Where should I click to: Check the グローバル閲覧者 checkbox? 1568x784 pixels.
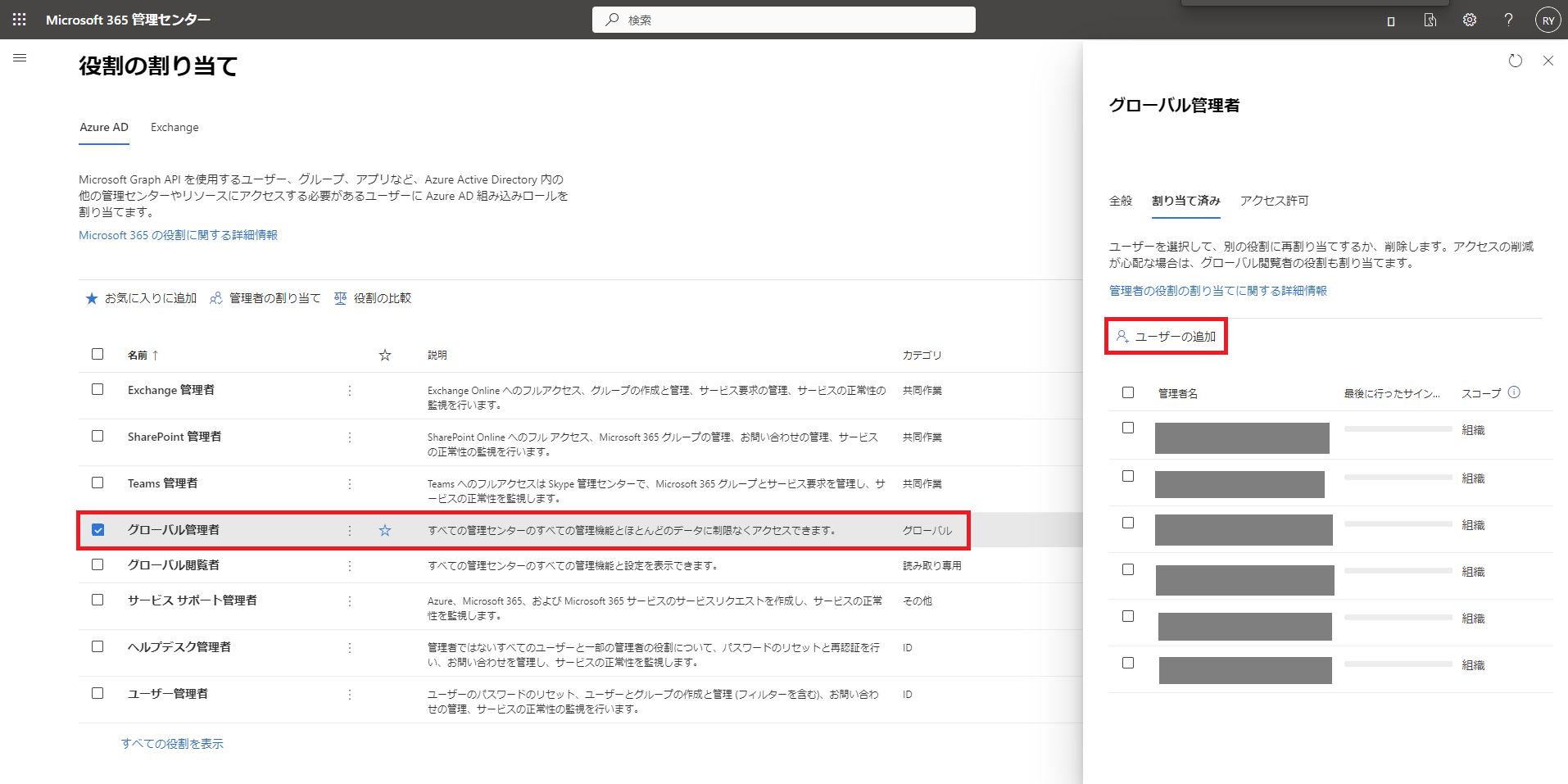[x=97, y=564]
